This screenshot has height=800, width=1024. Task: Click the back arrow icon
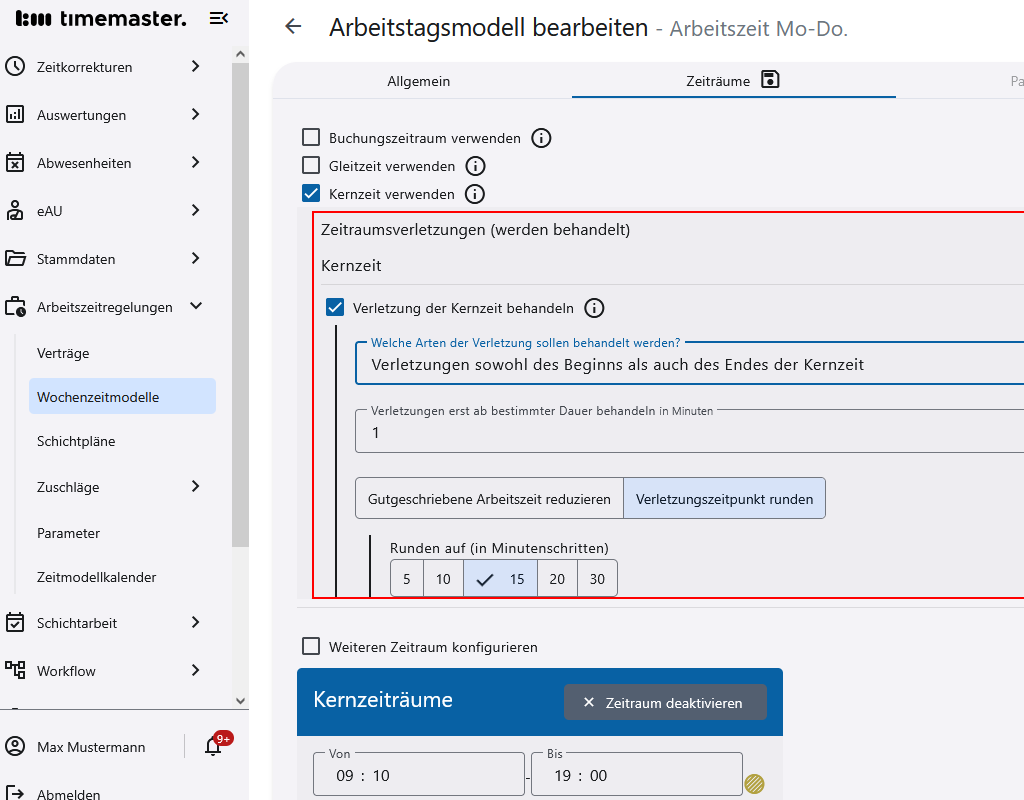pyautogui.click(x=293, y=27)
